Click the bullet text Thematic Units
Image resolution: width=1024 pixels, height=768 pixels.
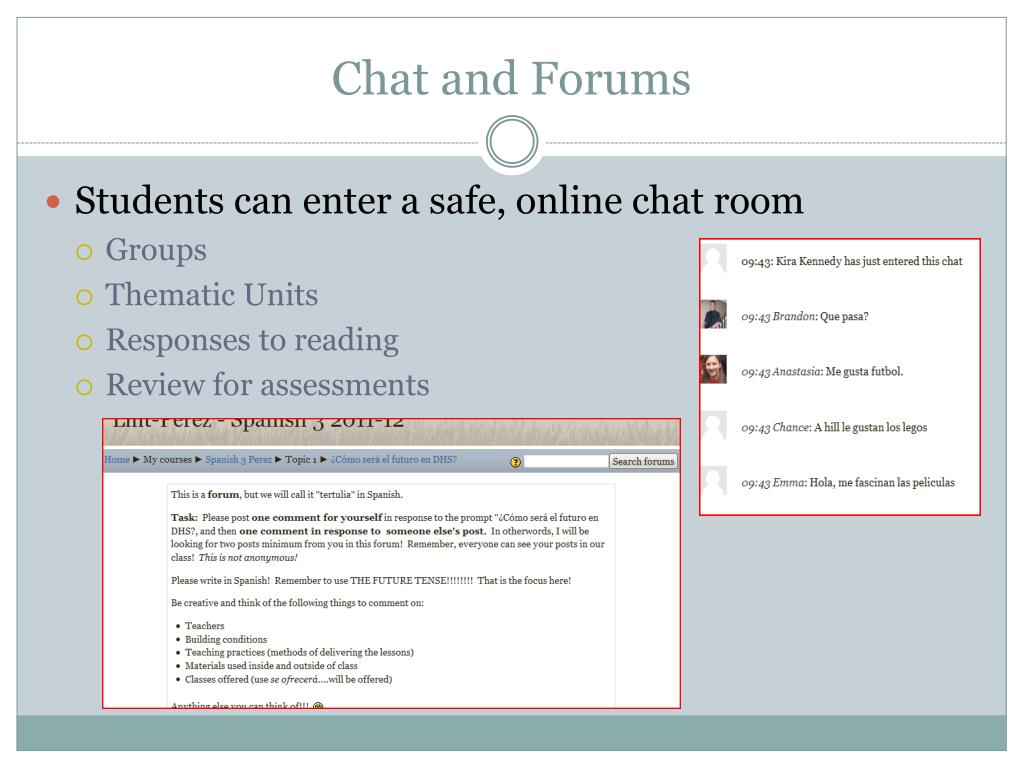[x=212, y=295]
